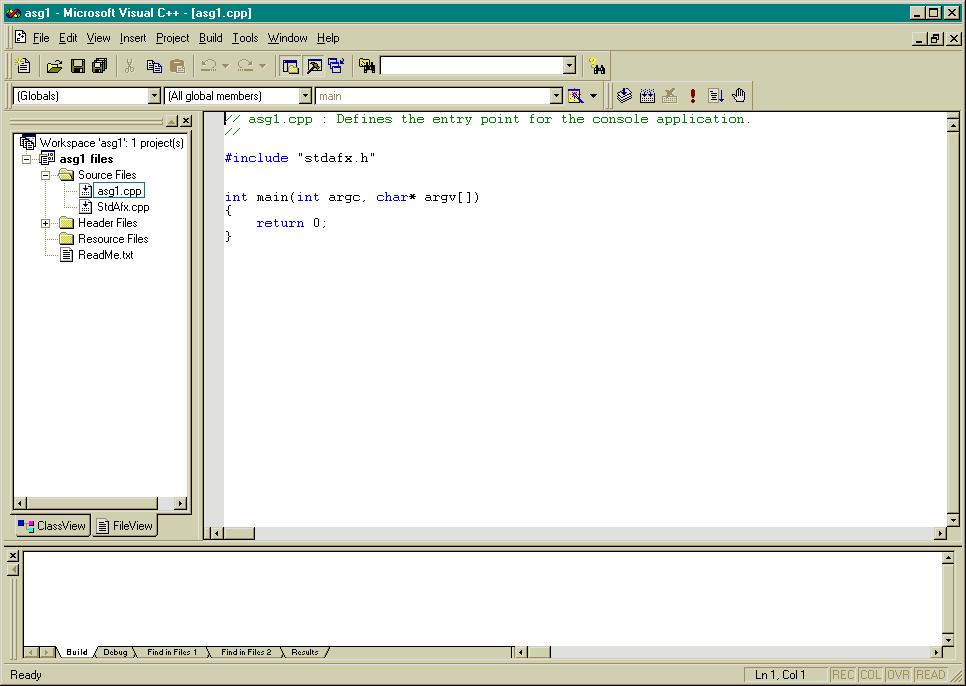Image resolution: width=966 pixels, height=686 pixels.
Task: Click the Save All toolbar icon
Action: click(99, 65)
